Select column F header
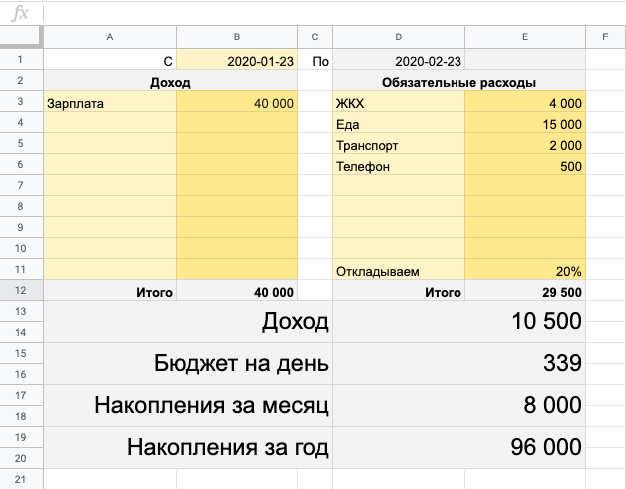 (x=605, y=38)
